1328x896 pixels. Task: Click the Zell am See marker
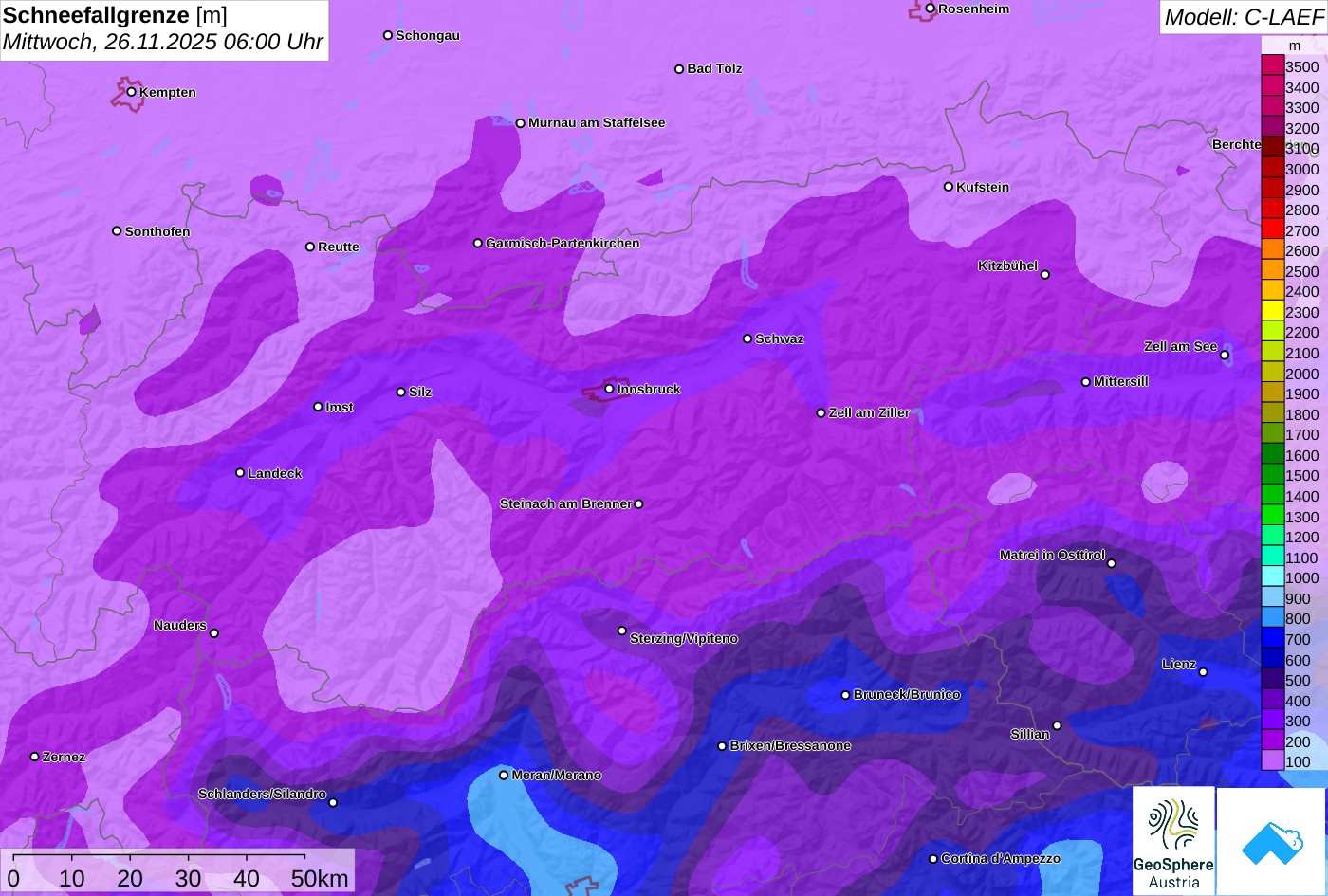pyautogui.click(x=1225, y=356)
